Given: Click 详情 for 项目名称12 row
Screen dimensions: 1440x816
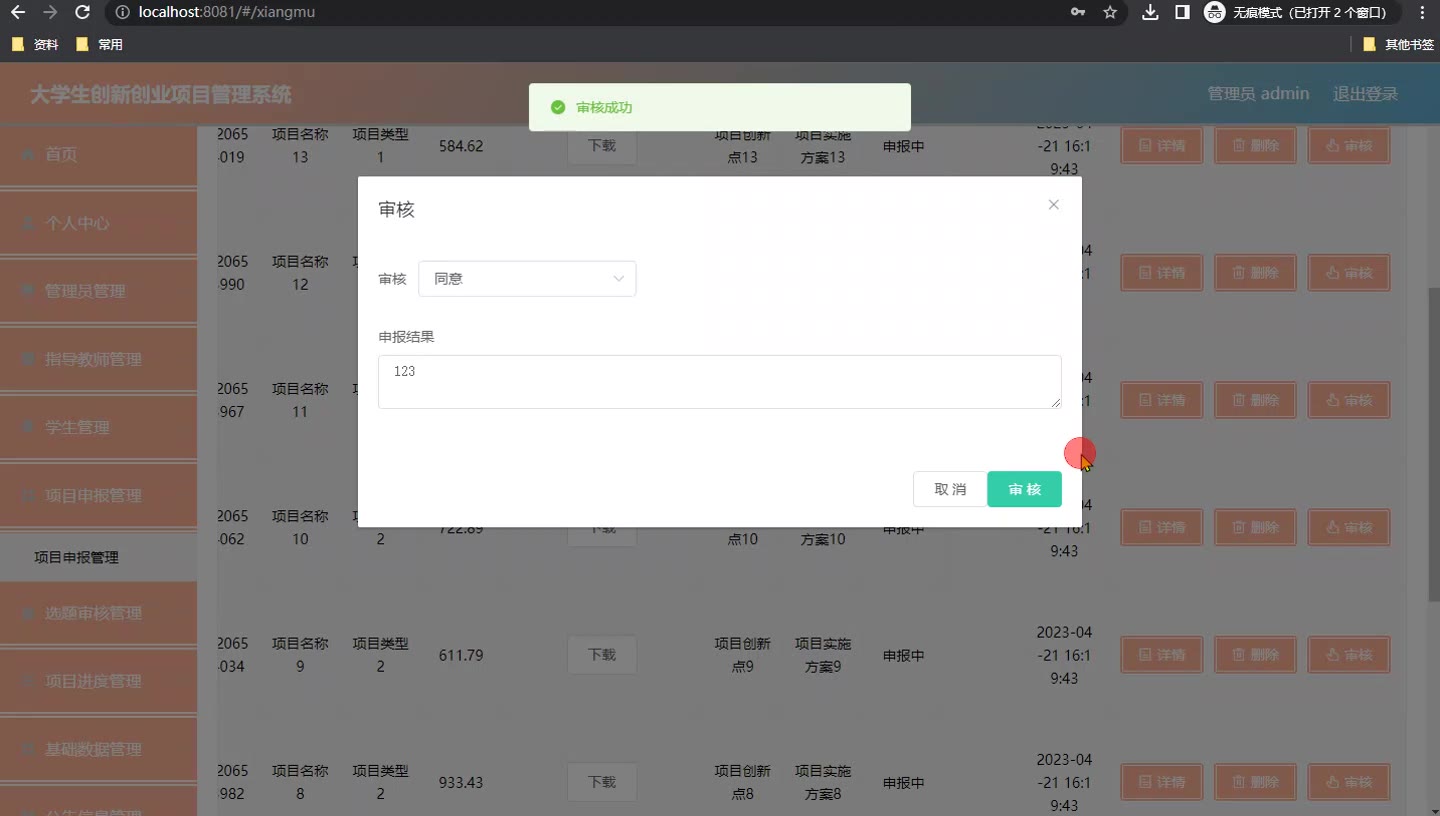Looking at the screenshot, I should (x=1161, y=273).
